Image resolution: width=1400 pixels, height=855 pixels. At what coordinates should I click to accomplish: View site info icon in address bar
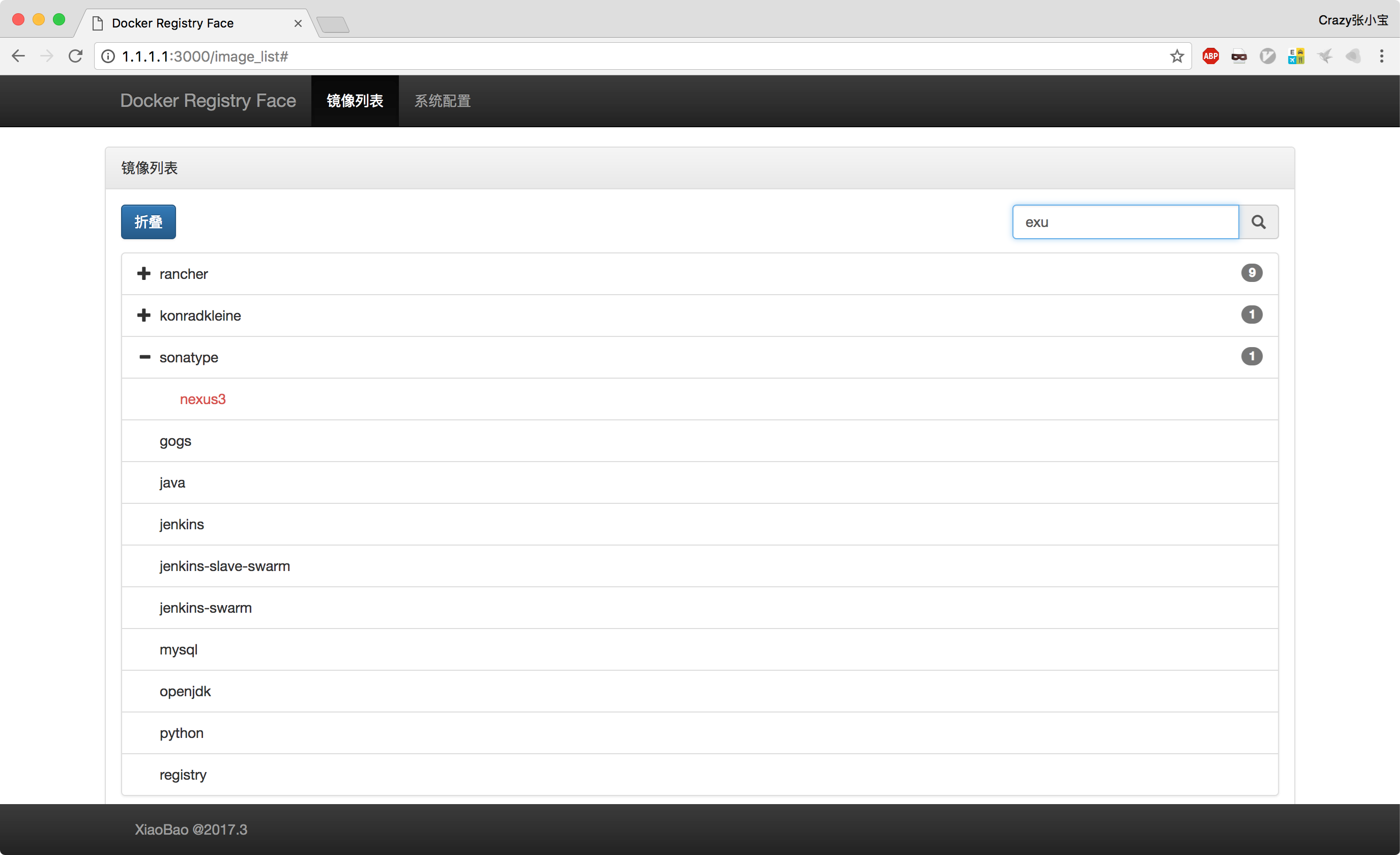pyautogui.click(x=108, y=56)
